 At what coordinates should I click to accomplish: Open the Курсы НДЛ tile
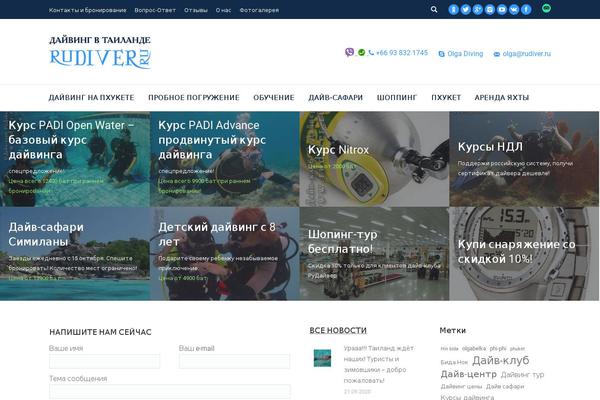point(524,159)
